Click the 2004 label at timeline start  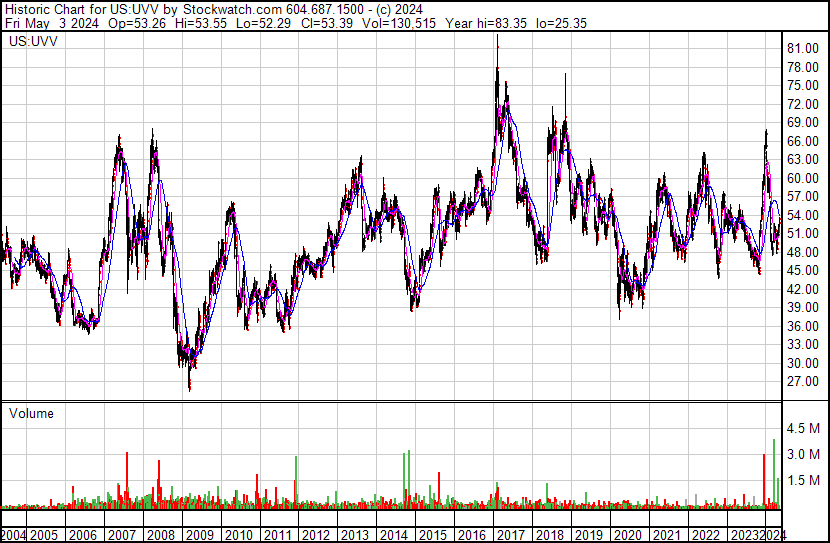14,535
